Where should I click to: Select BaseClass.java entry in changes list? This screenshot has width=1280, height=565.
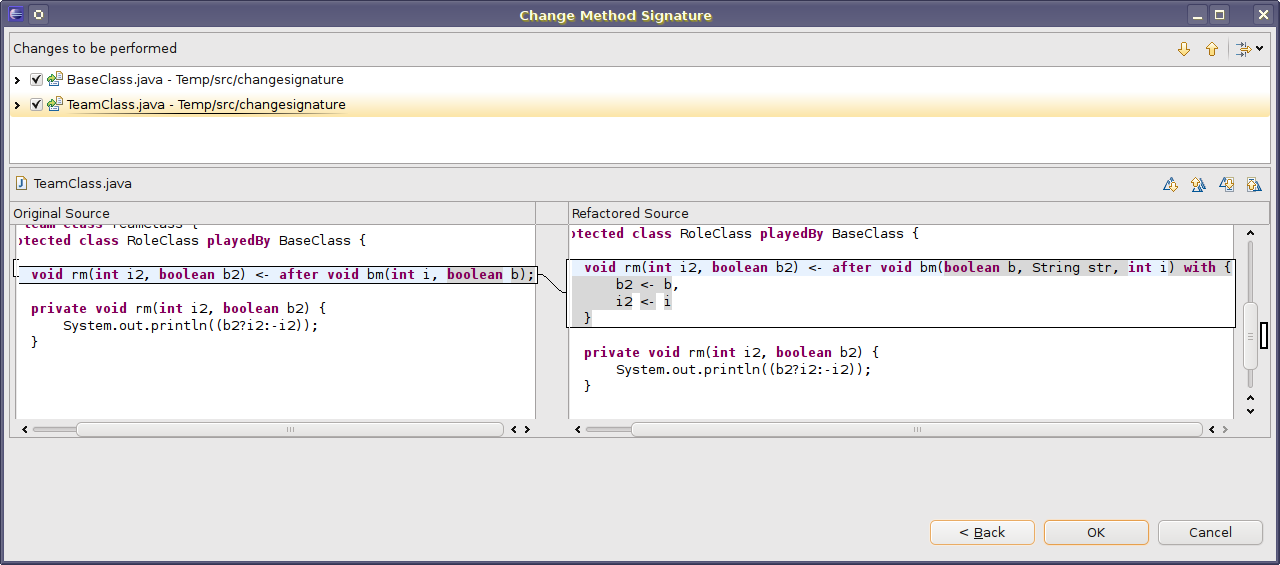coord(204,80)
